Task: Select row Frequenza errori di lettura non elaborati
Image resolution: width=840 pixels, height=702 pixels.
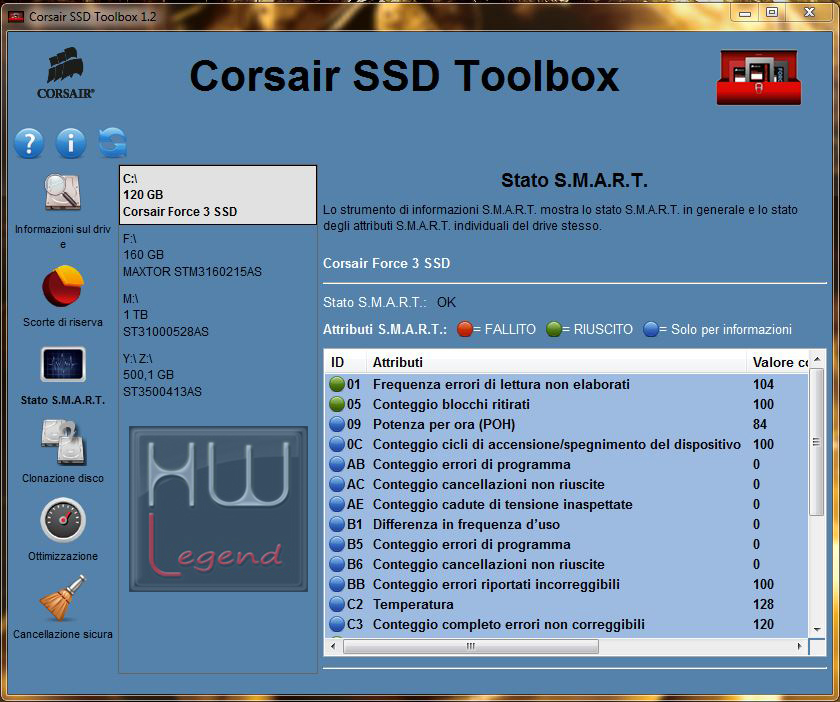Action: click(x=566, y=384)
